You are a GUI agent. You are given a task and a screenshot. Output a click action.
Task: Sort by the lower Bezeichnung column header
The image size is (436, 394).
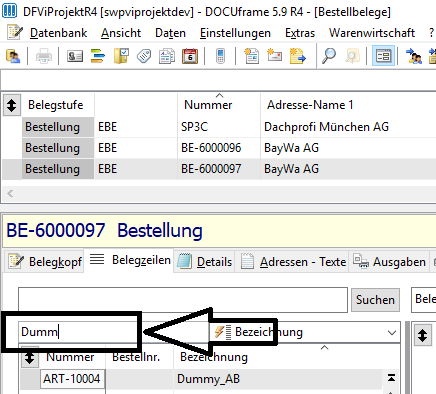click(214, 357)
